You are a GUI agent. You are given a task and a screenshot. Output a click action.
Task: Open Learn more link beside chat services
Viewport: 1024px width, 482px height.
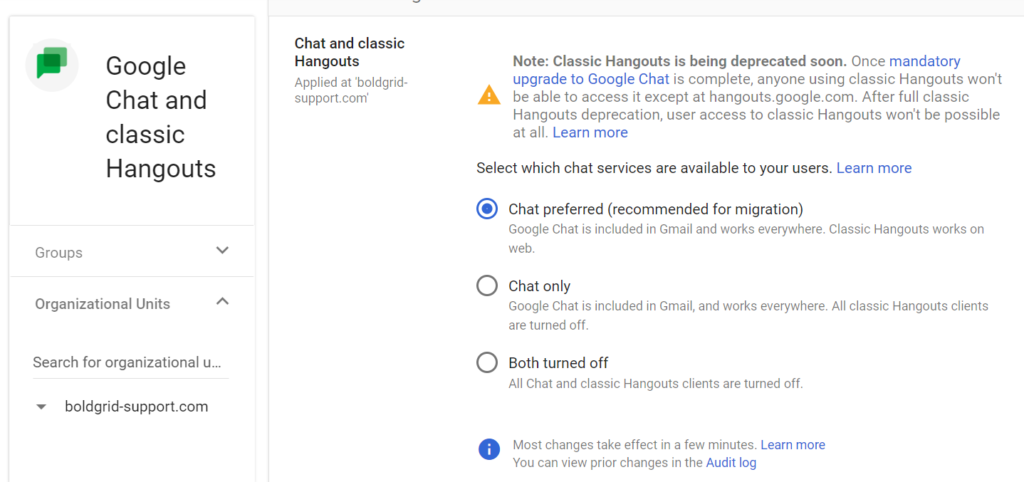point(874,168)
